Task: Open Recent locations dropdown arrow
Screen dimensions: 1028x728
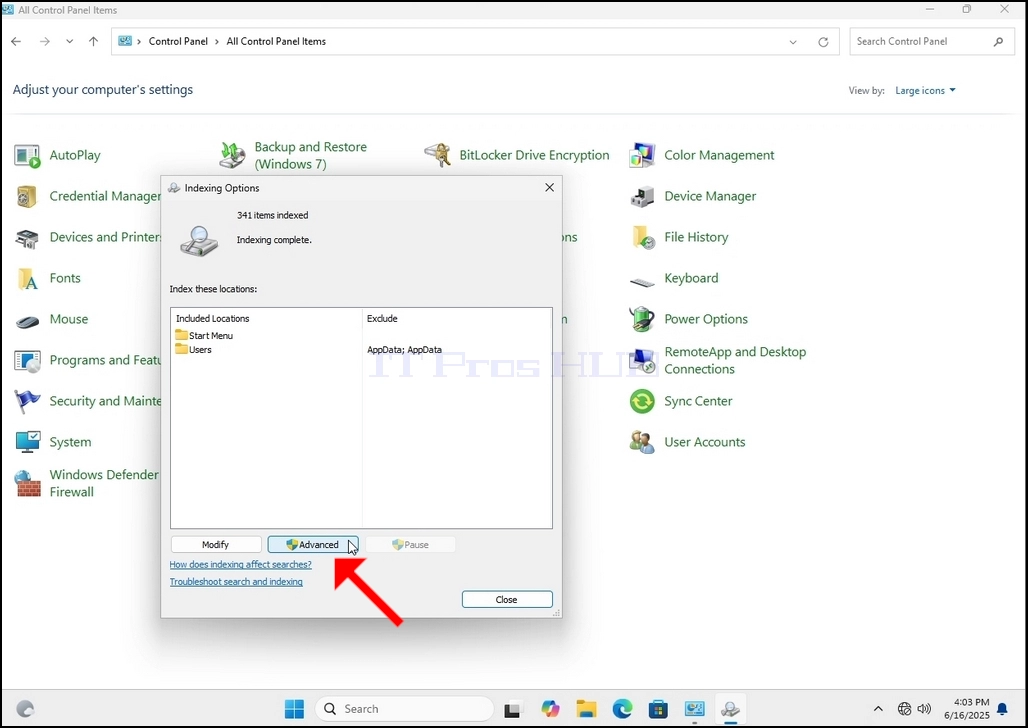Action: [69, 41]
